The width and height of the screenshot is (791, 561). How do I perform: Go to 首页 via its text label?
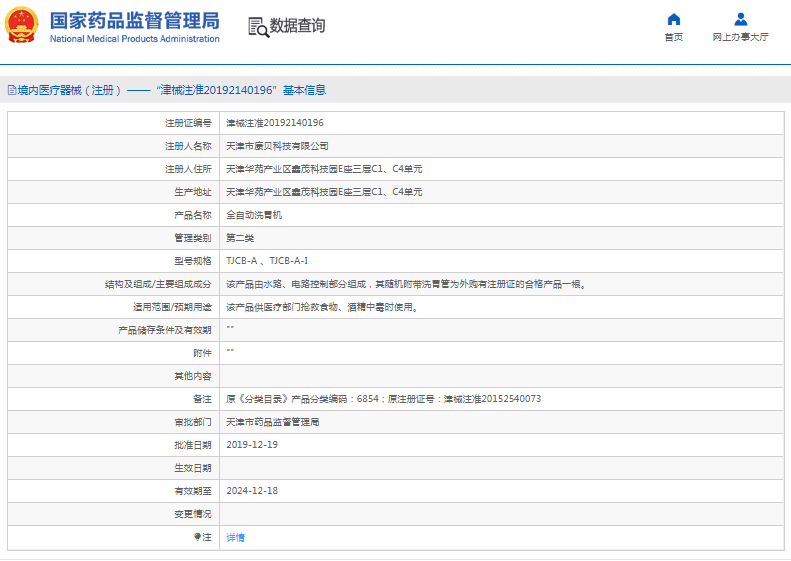click(x=673, y=37)
